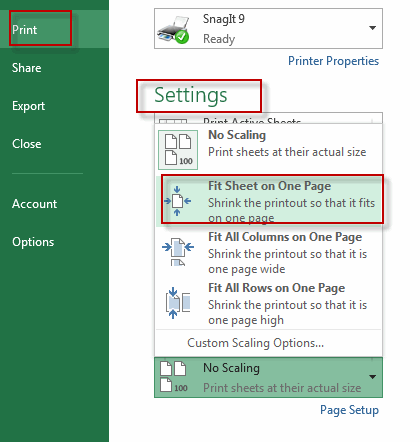Viewport: 420px width, 442px height.
Task: Click the SnagIt 9 printer icon
Action: coord(174,30)
